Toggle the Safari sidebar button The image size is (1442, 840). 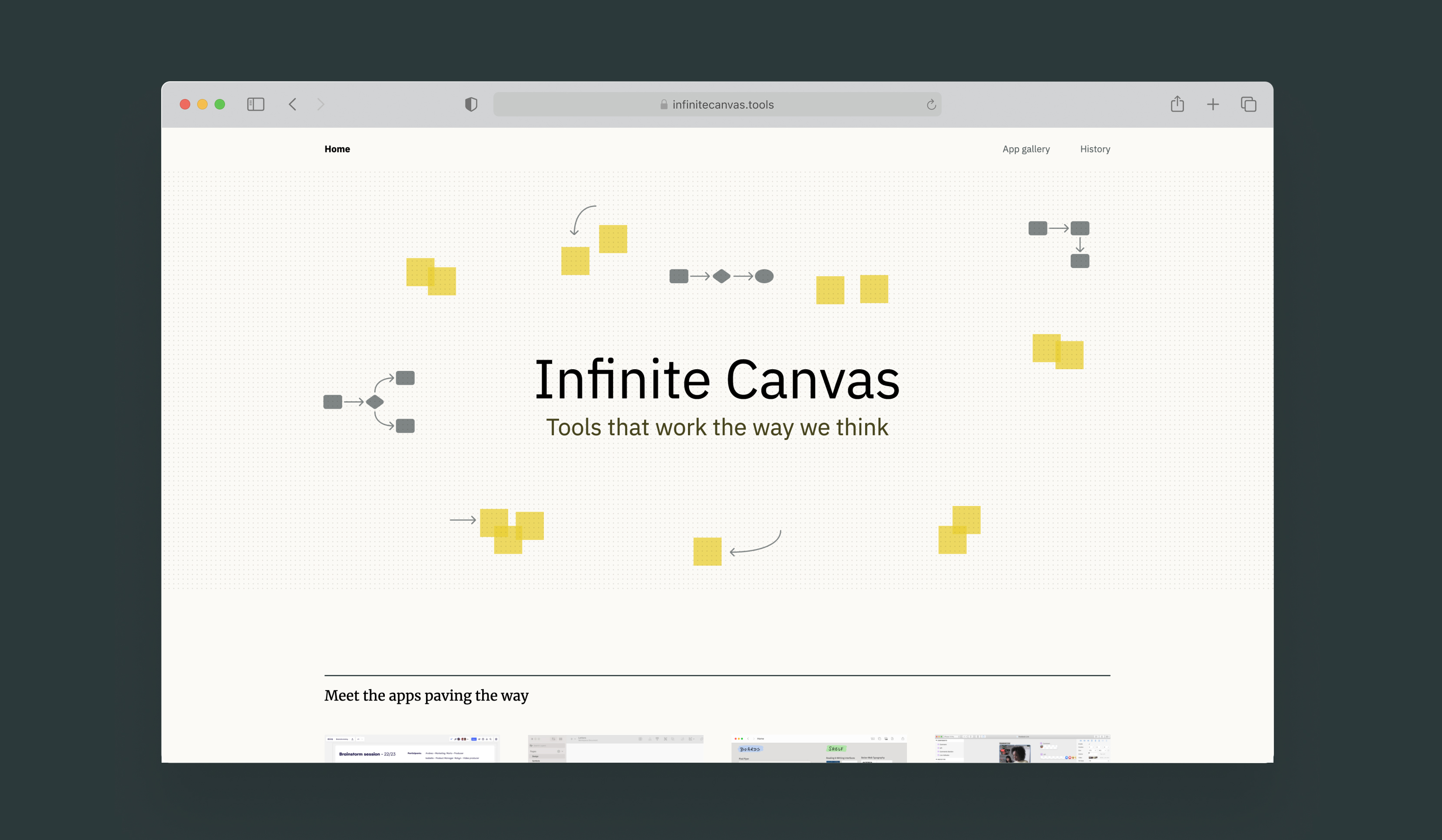coord(255,104)
